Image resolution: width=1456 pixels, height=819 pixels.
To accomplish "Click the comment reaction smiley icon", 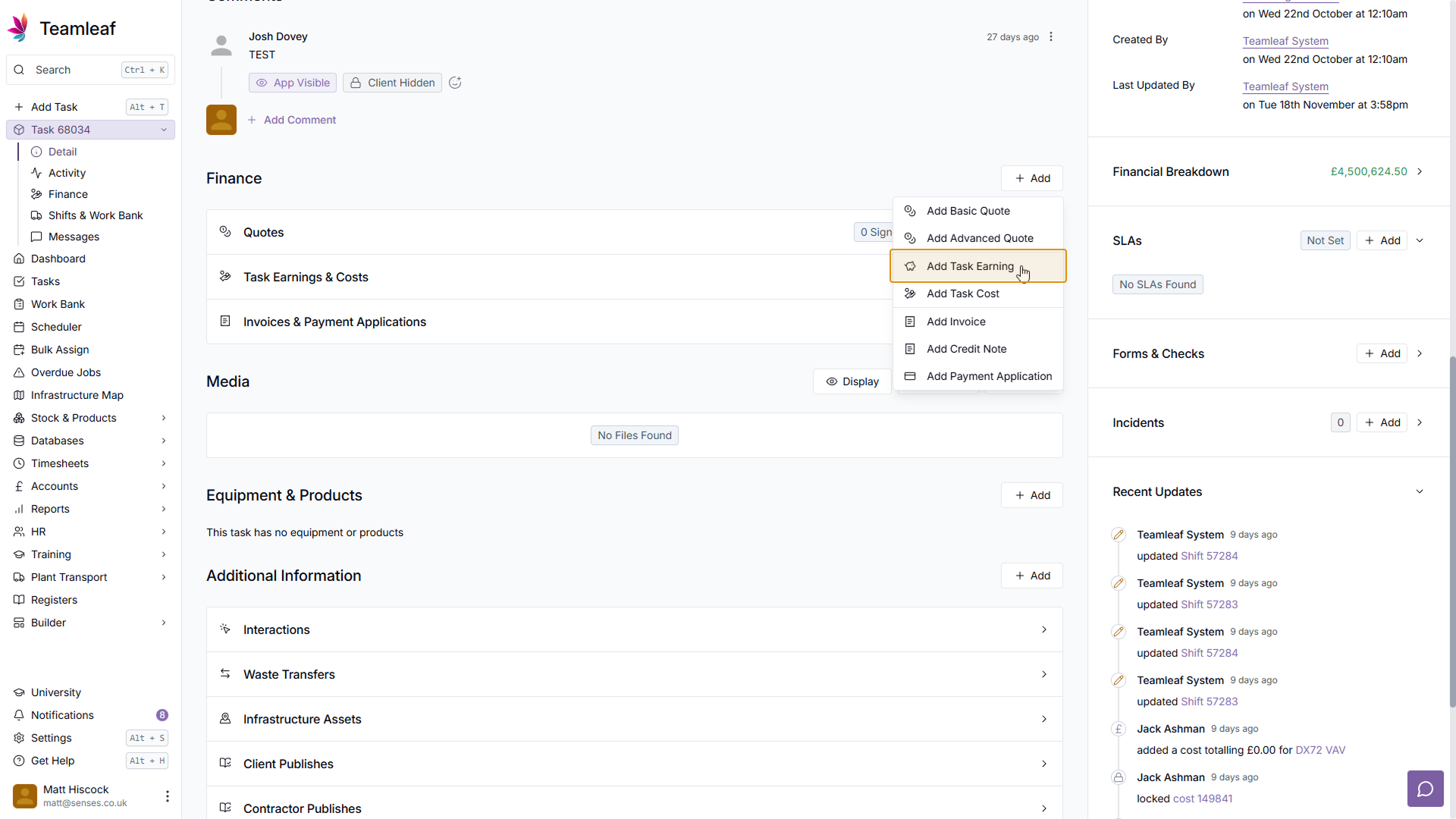I will click(455, 83).
